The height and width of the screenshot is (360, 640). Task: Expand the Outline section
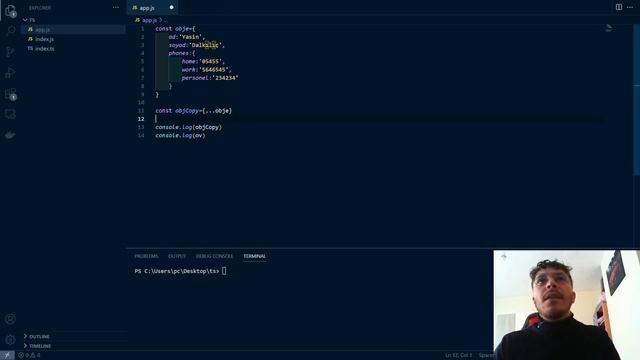tap(37, 336)
